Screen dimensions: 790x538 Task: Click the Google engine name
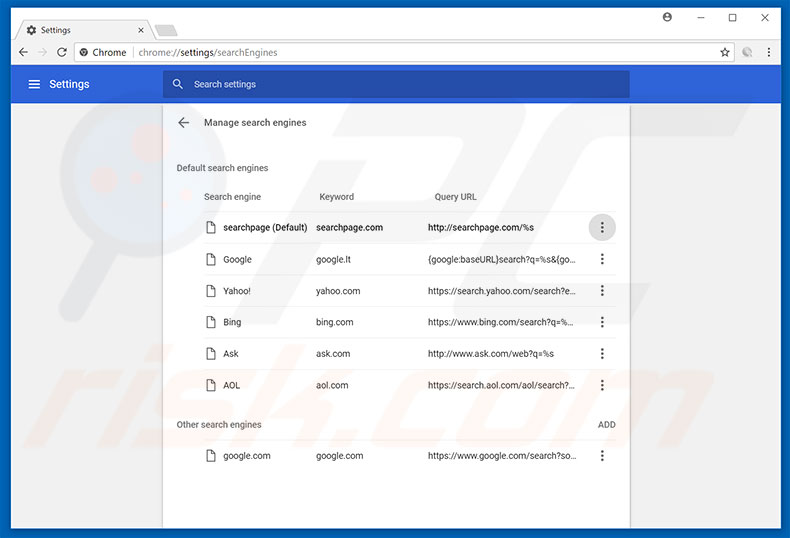(237, 259)
